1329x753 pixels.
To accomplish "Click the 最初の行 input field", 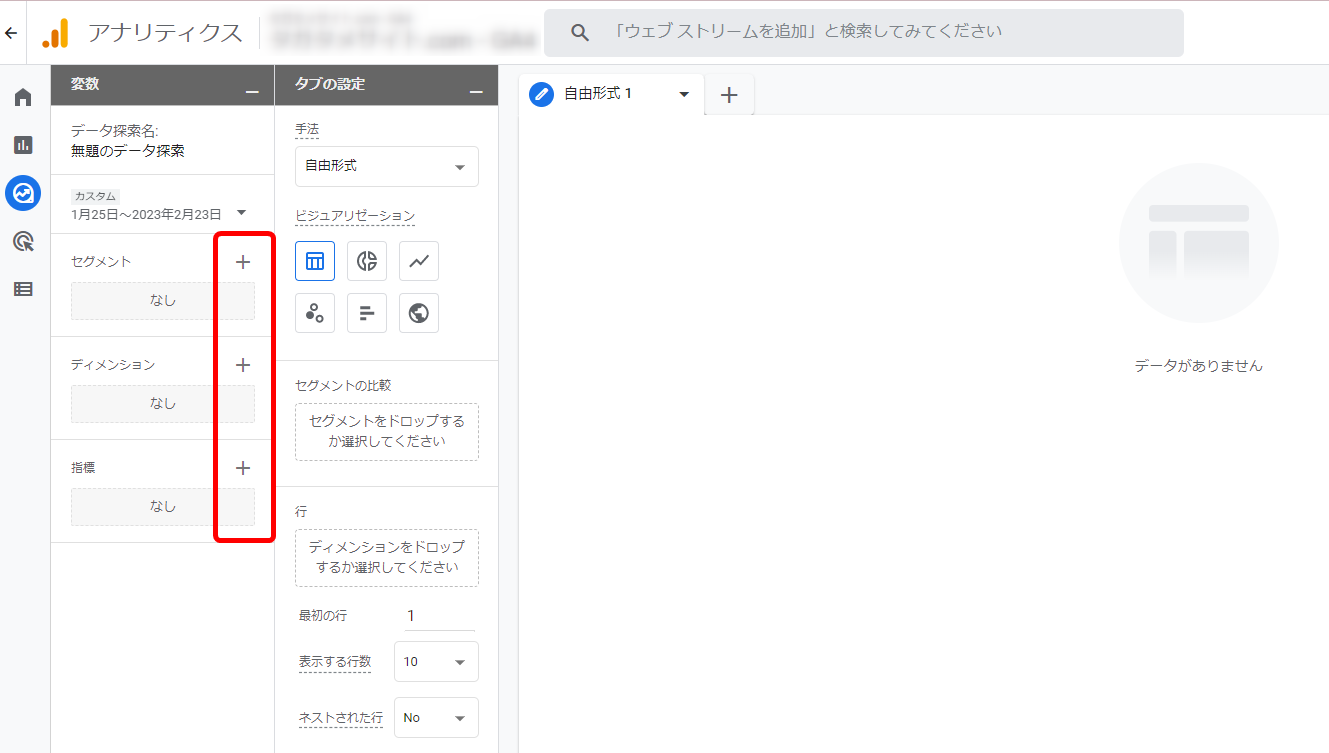I will [440, 616].
